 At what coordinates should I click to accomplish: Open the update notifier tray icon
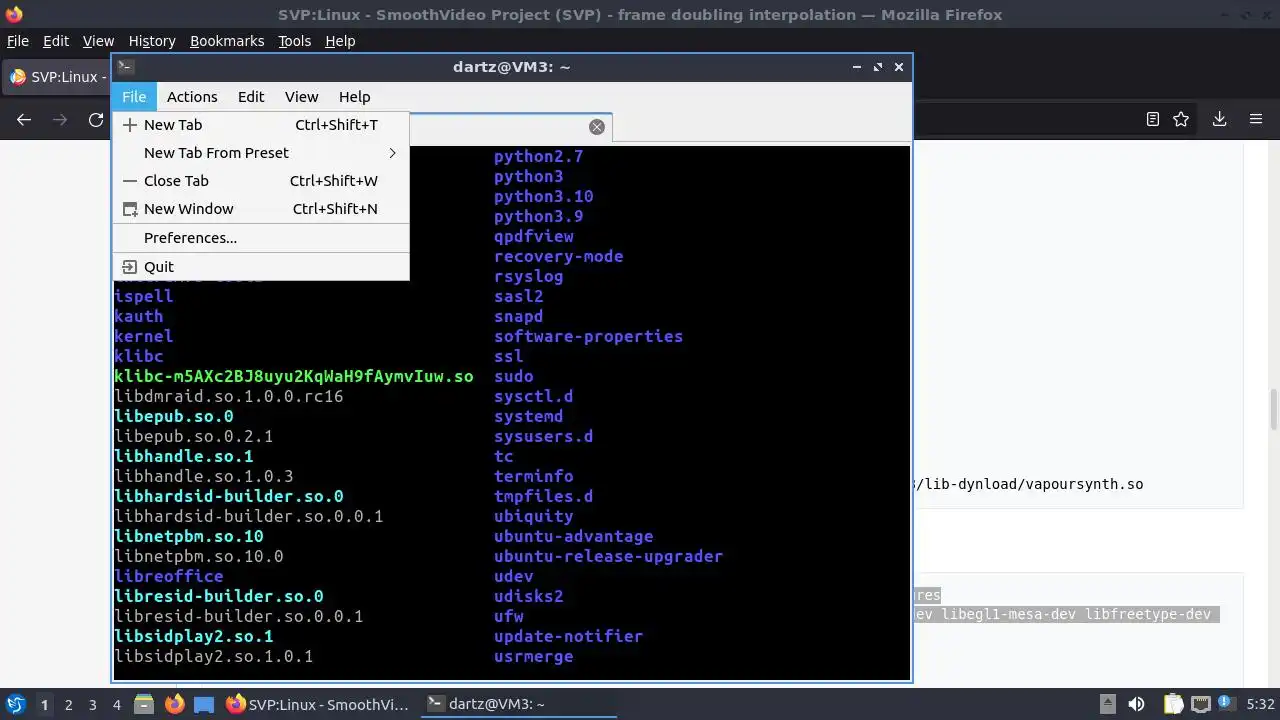[1227, 705]
